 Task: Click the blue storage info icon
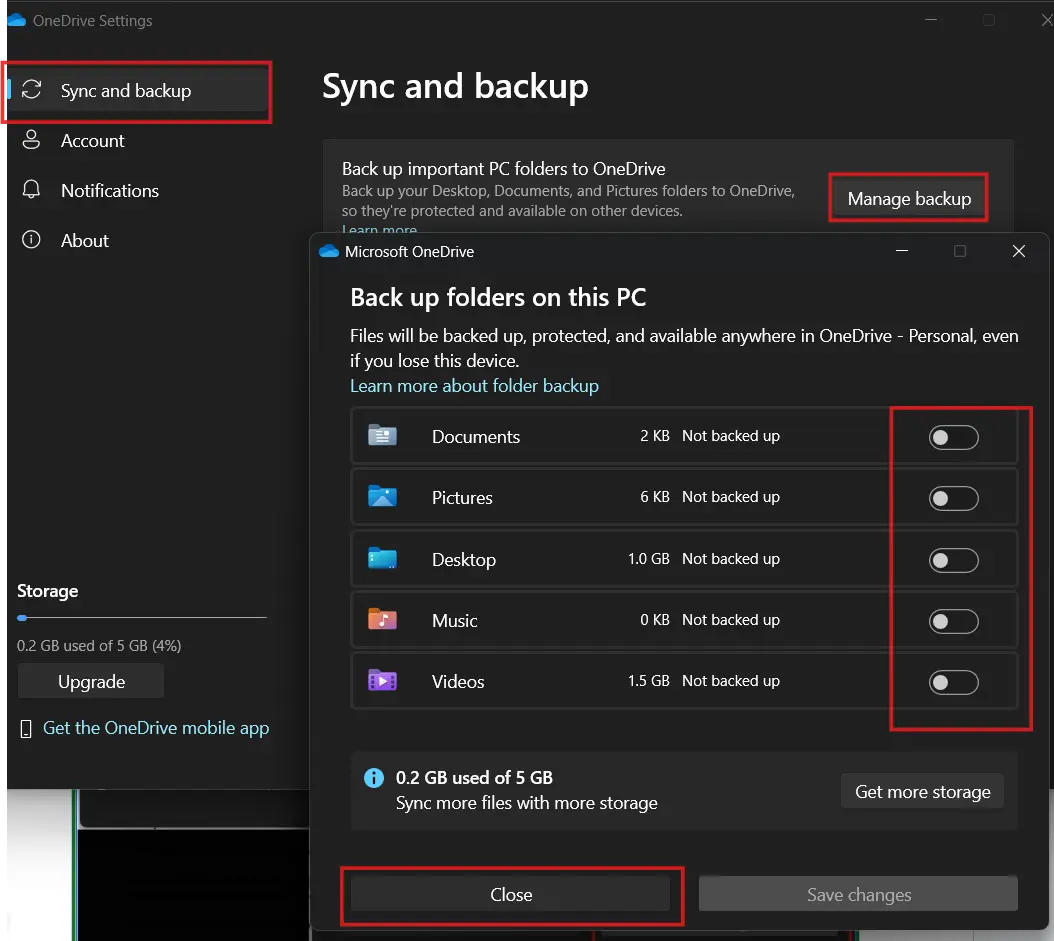click(374, 778)
